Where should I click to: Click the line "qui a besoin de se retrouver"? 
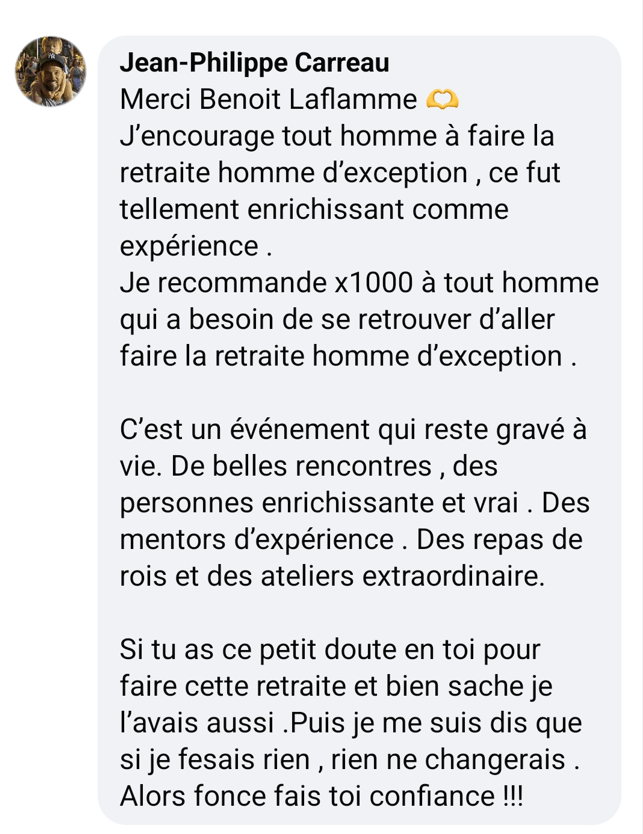(337, 320)
